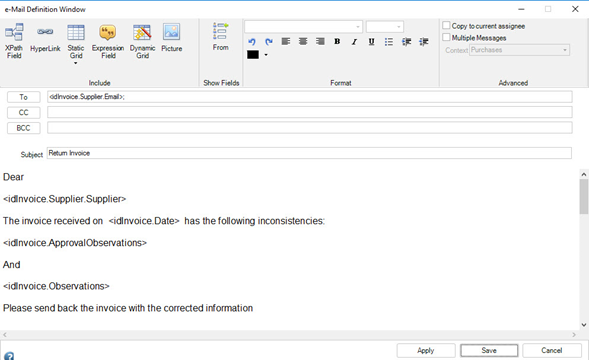This screenshot has height=360, width=589.
Task: Click the horizontal scrollbar right arrow
Action: (574, 334)
